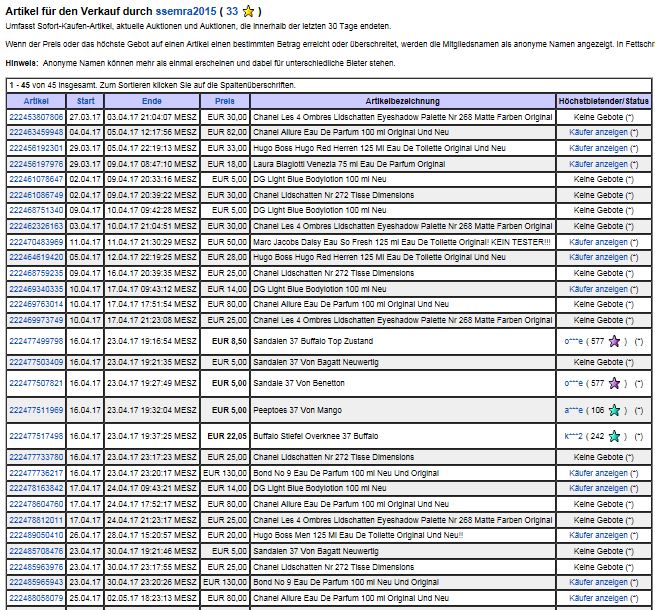This screenshot has width=655, height=610.
Task: Open item number 222456192301
Action: [x=36, y=148]
